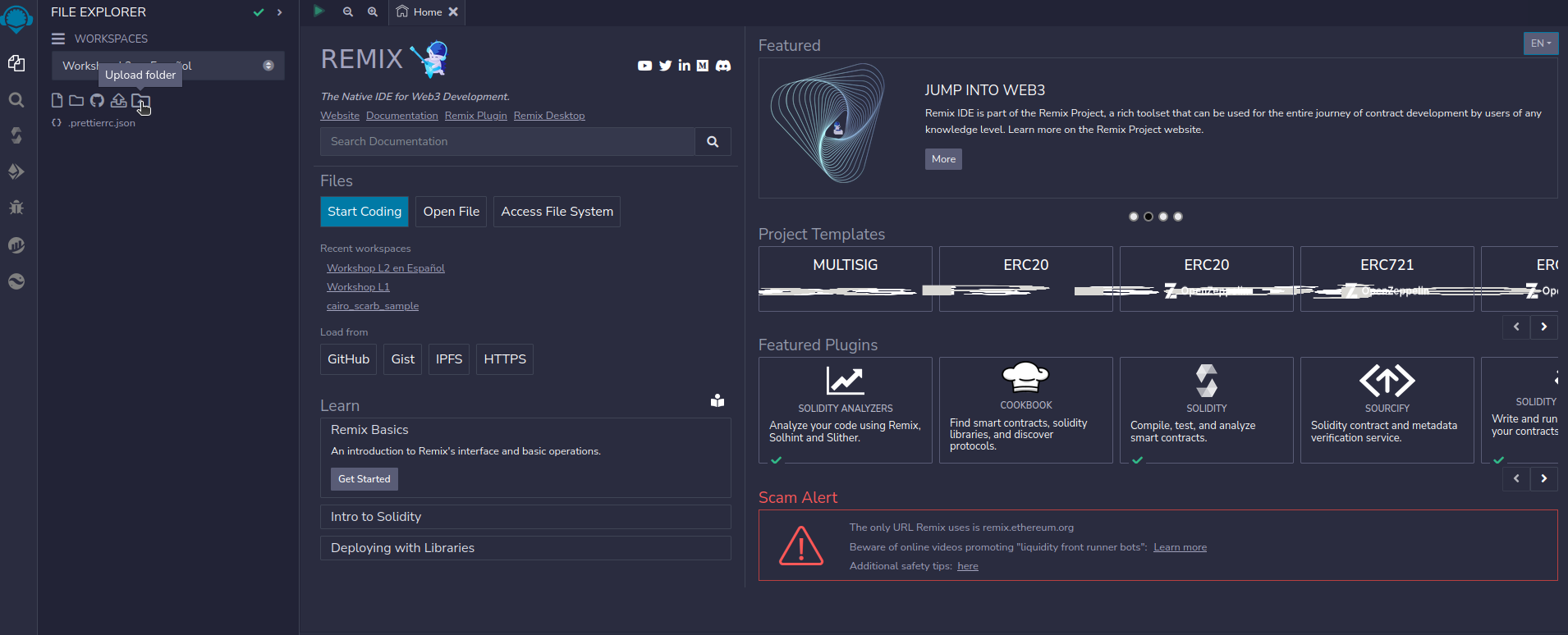
Task: Open the Deploy & run transactions icon
Action: [16, 171]
